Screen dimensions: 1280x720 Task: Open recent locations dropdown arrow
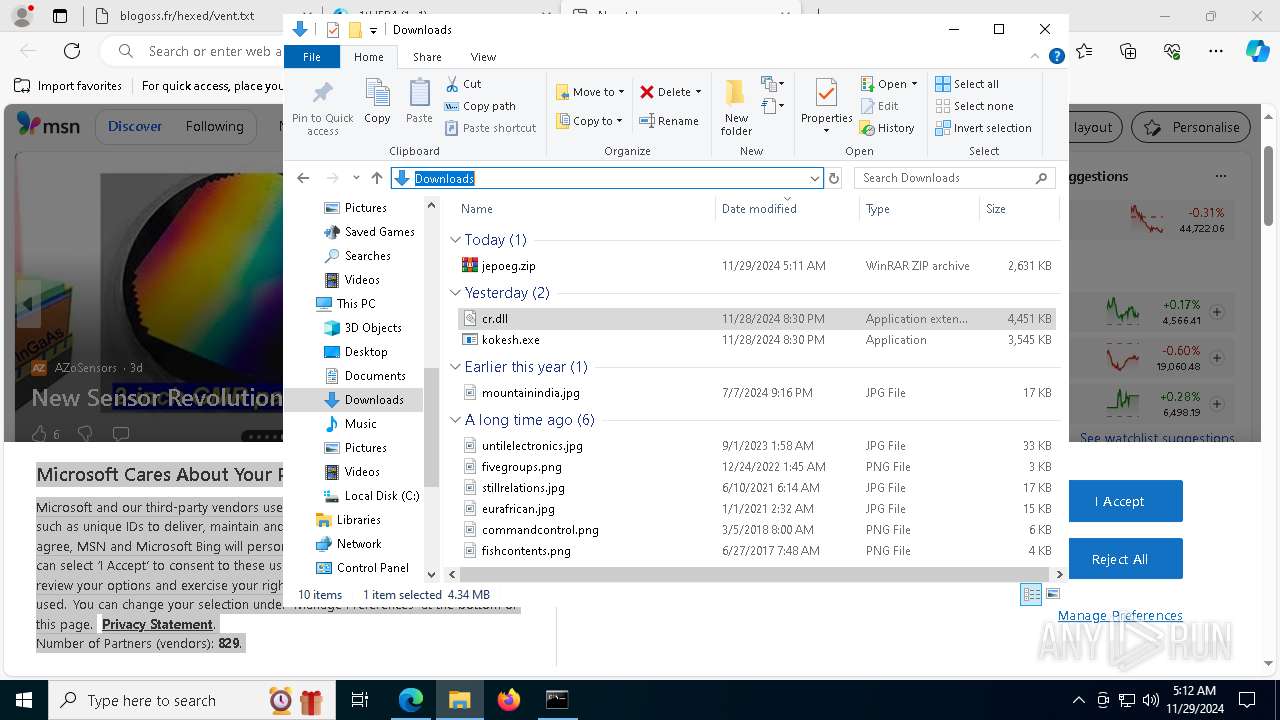(x=356, y=178)
